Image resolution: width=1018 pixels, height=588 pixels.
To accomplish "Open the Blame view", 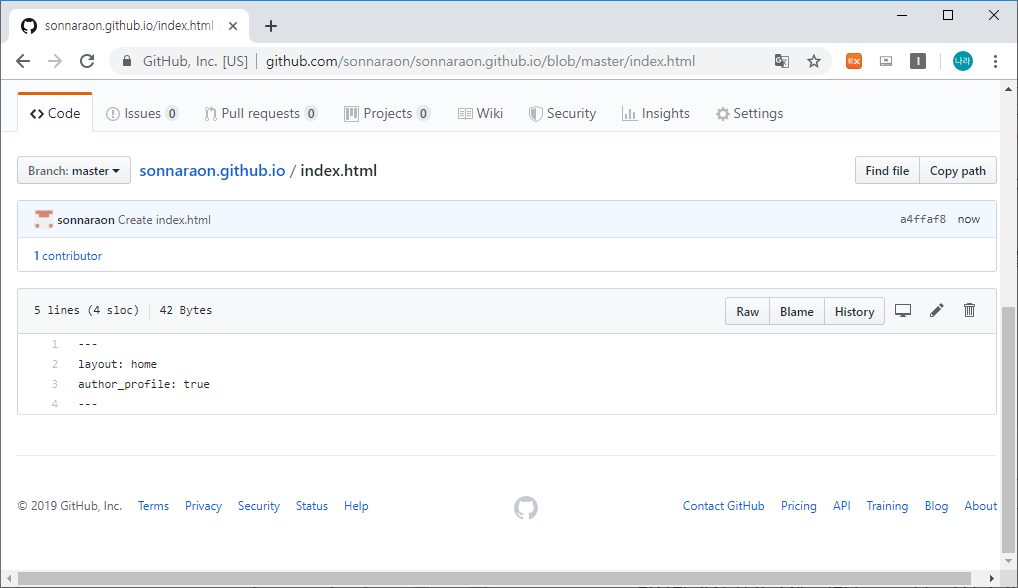I will click(x=797, y=312).
